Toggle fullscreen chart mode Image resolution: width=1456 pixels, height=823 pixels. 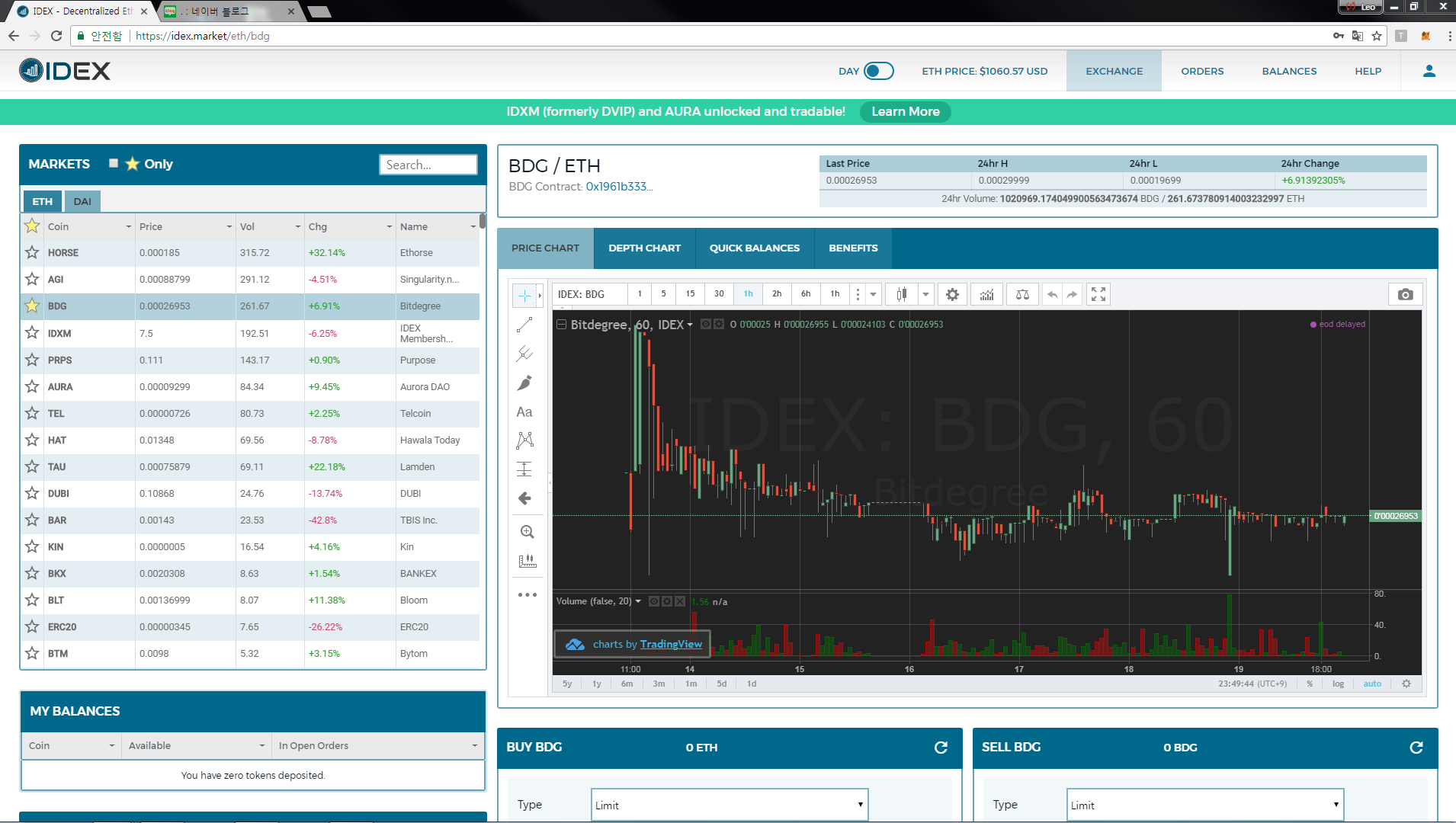(x=1098, y=294)
